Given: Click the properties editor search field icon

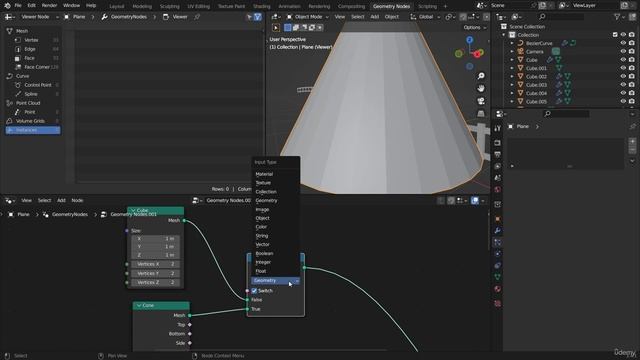Looking at the screenshot, I should 548,114.
